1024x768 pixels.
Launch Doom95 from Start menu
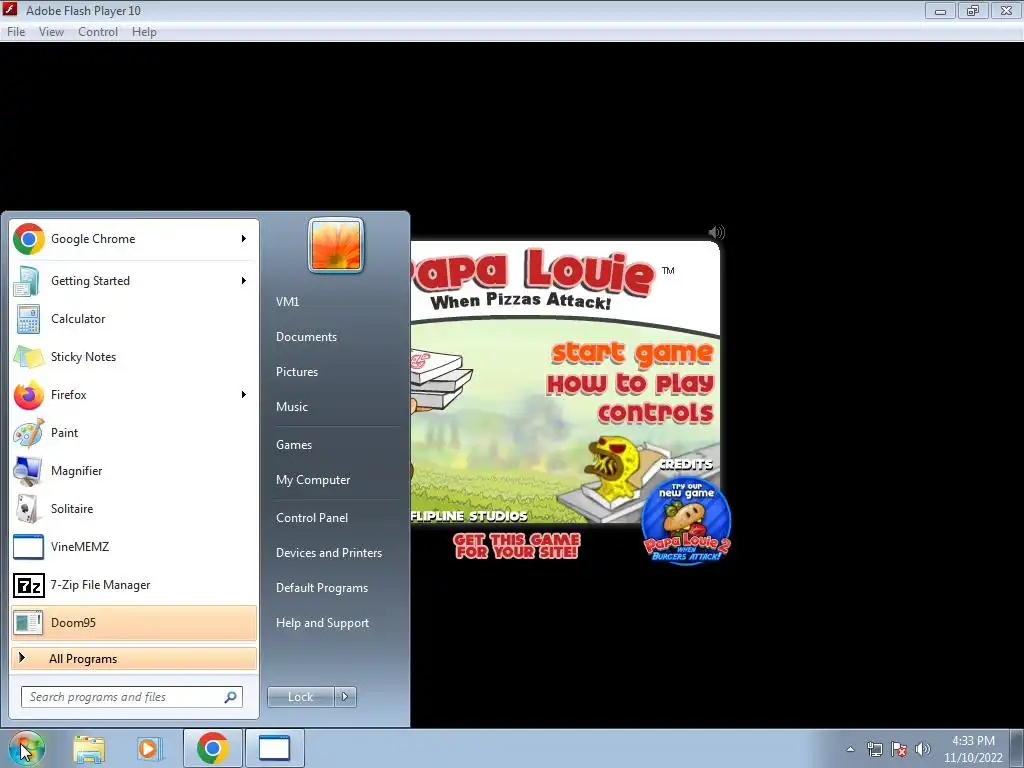tap(133, 622)
